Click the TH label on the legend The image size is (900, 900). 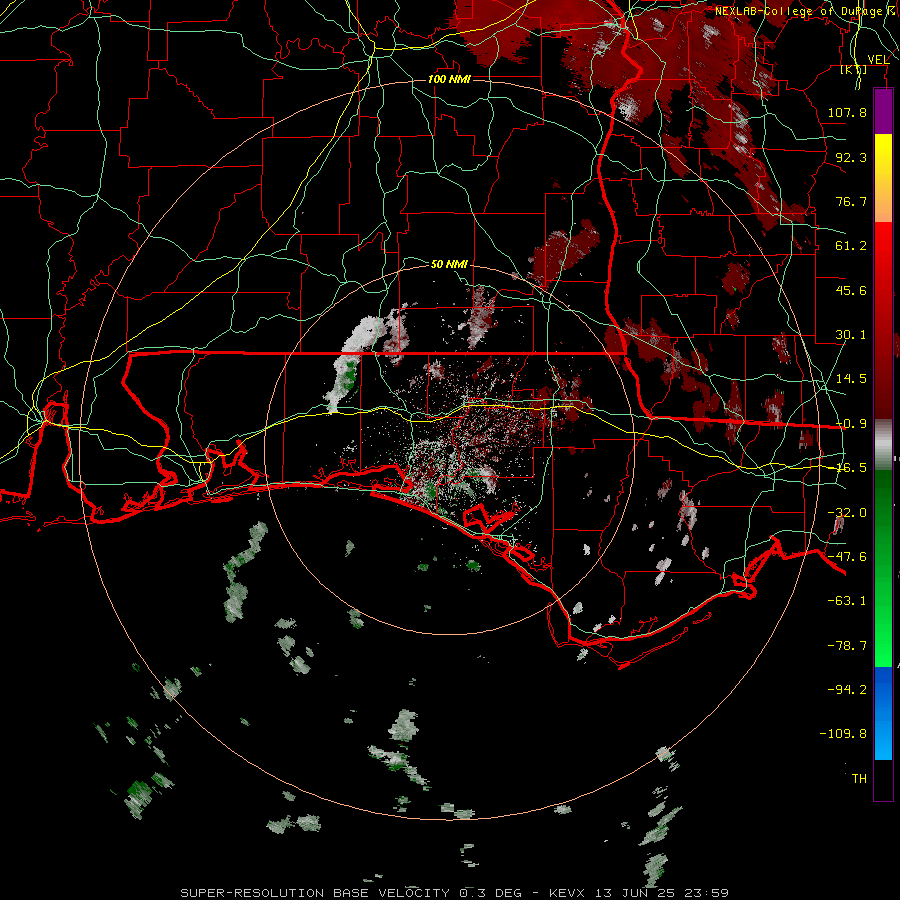(859, 779)
